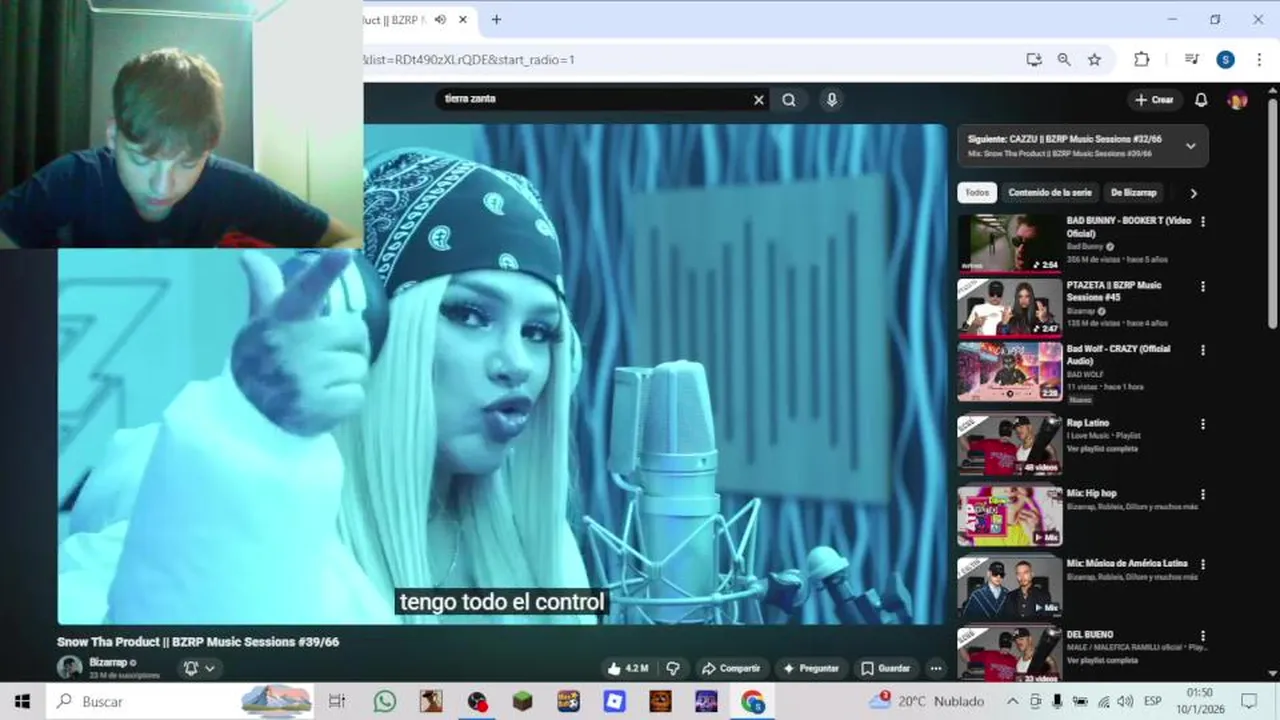Open options menu for Rap Latino playlist
1280x720 pixels.
pyautogui.click(x=1202, y=424)
